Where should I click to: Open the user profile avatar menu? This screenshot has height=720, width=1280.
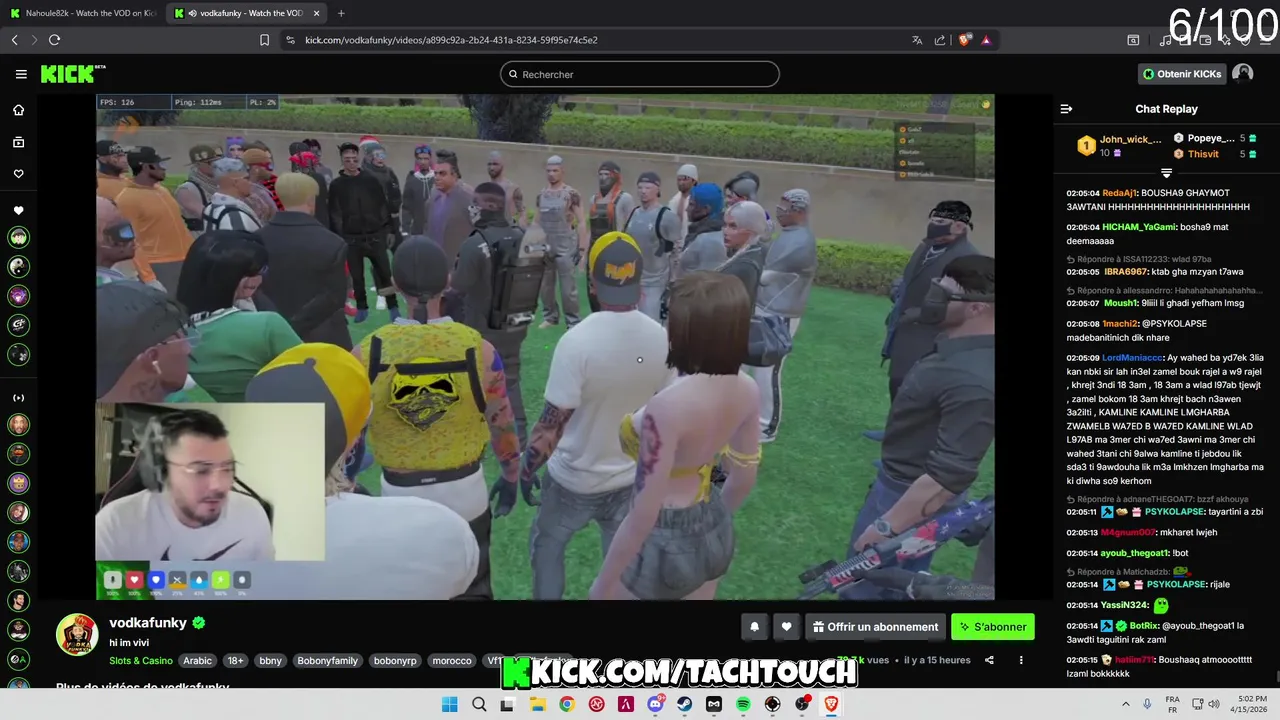(x=1242, y=73)
